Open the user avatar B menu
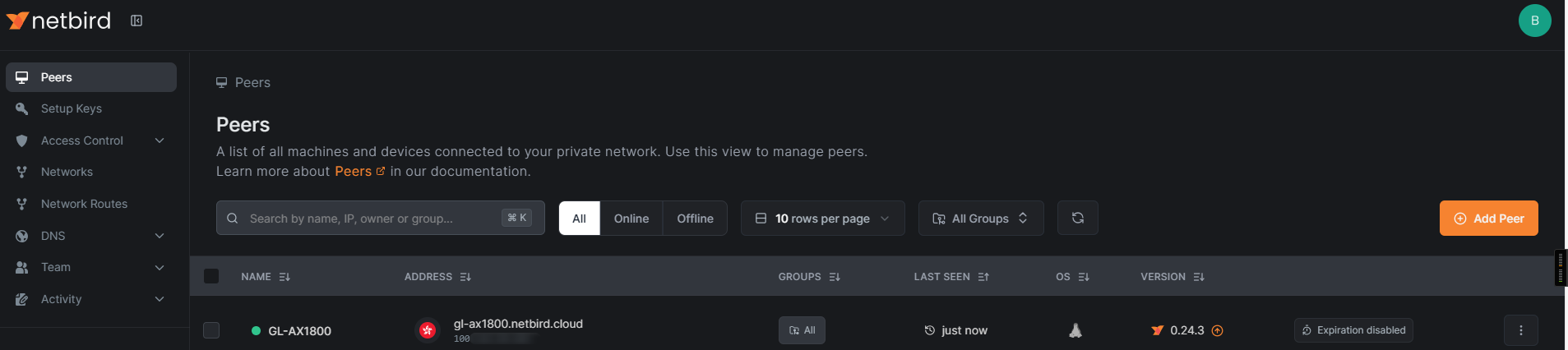This screenshot has width=1568, height=350. tap(1534, 21)
